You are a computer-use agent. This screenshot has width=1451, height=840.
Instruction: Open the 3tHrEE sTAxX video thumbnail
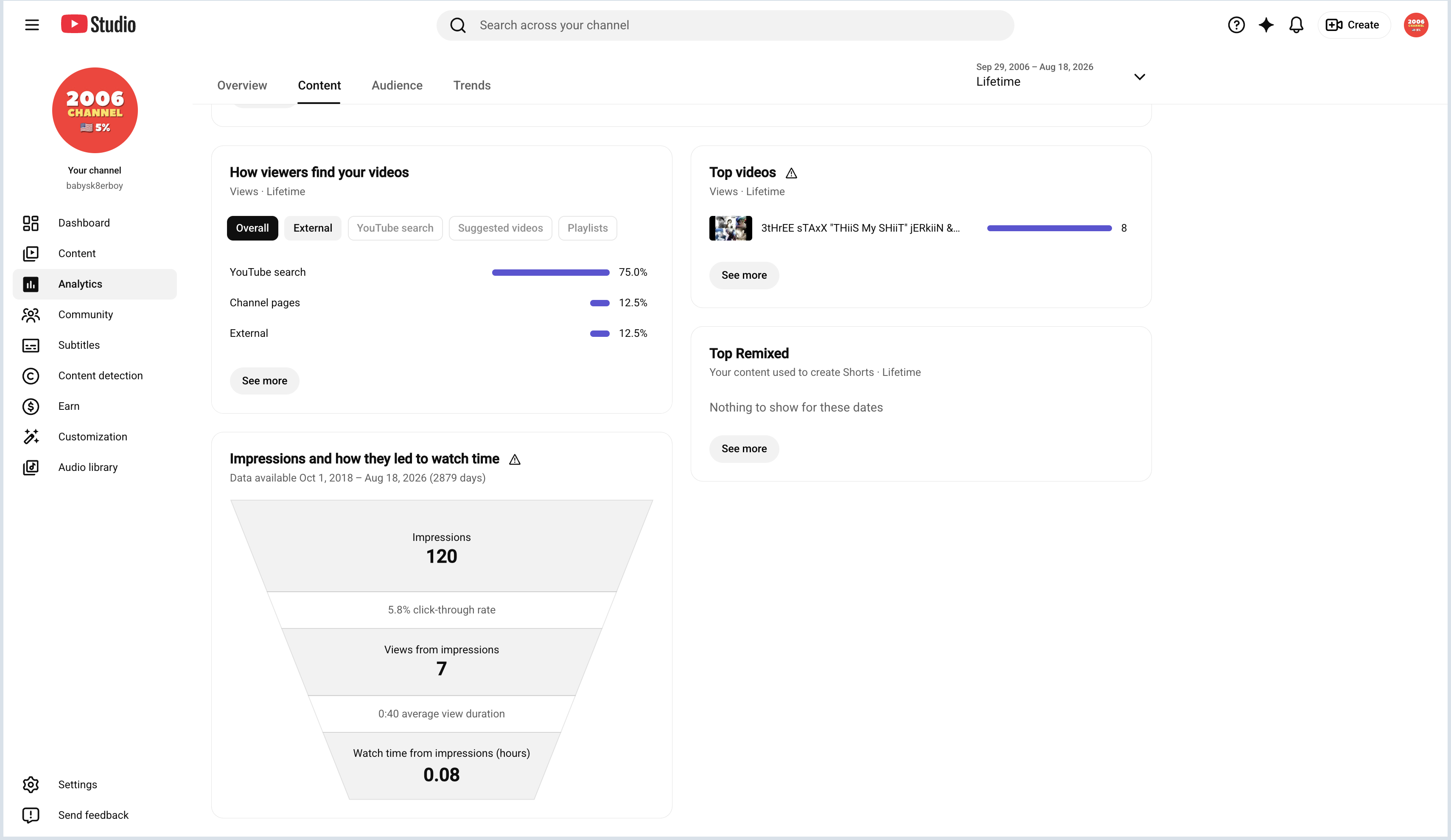(731, 228)
